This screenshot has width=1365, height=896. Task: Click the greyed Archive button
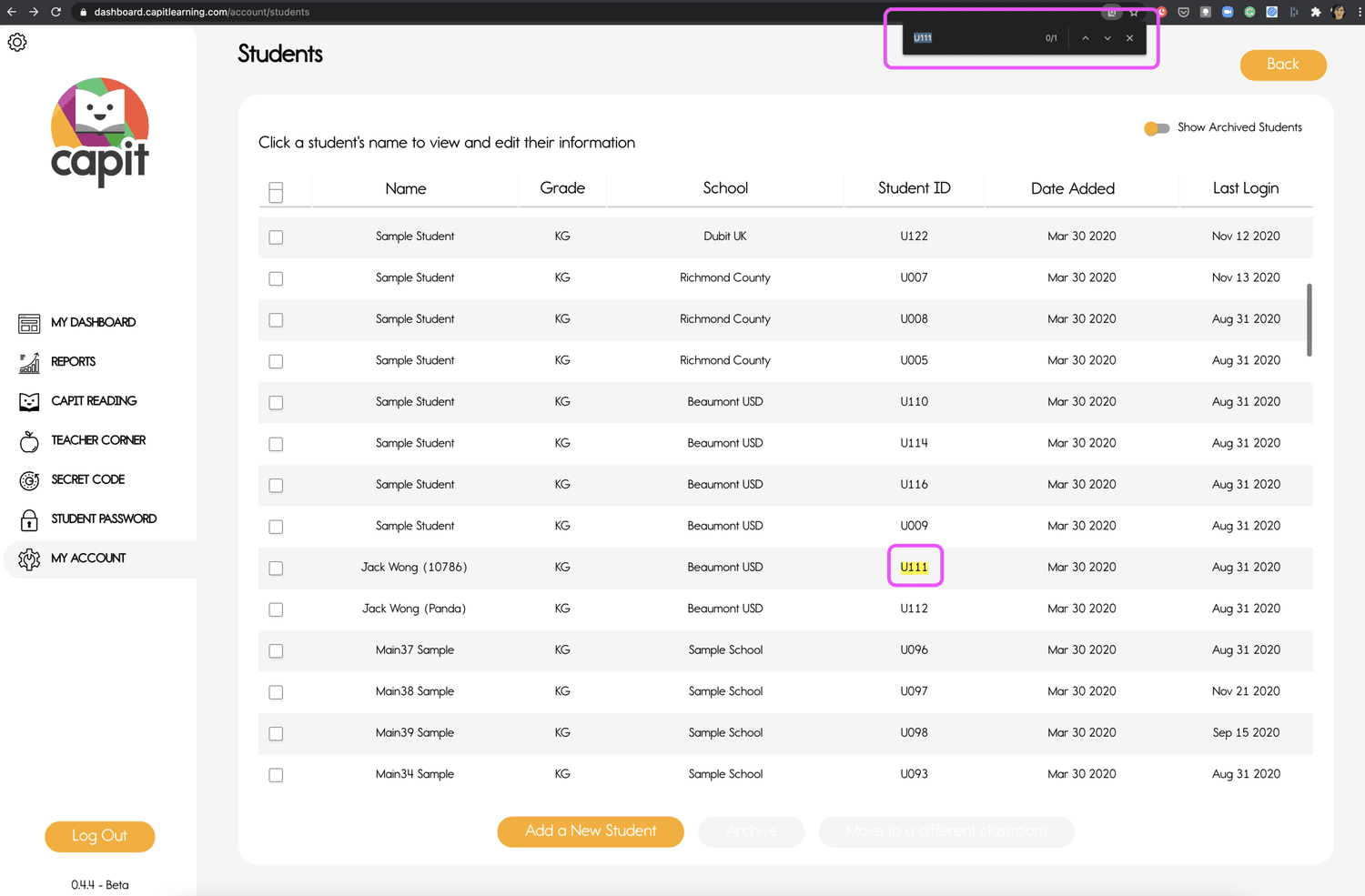point(752,831)
